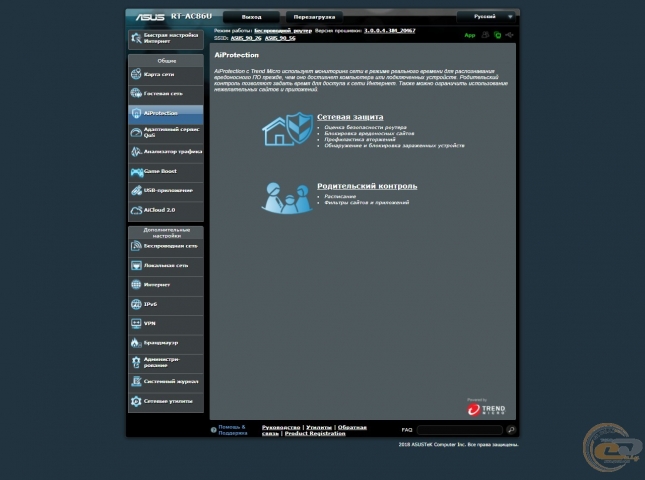
Task: Open Анализатор трафика icon
Action: (136, 152)
